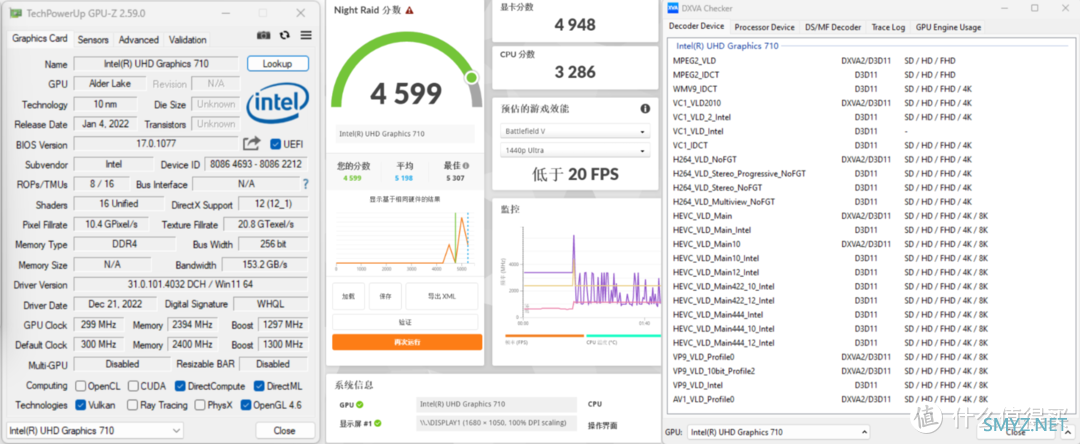Open the GPU selector dropdown in GPU-Z

[95, 430]
